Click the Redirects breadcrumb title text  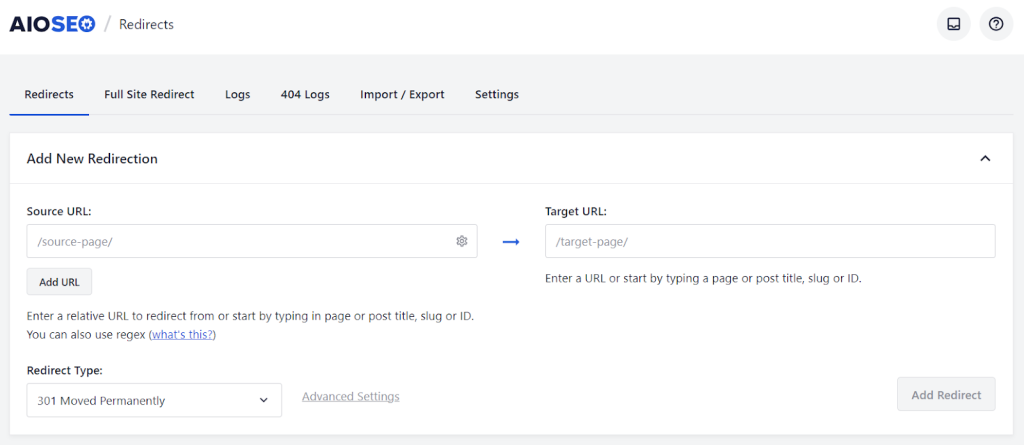coord(146,24)
